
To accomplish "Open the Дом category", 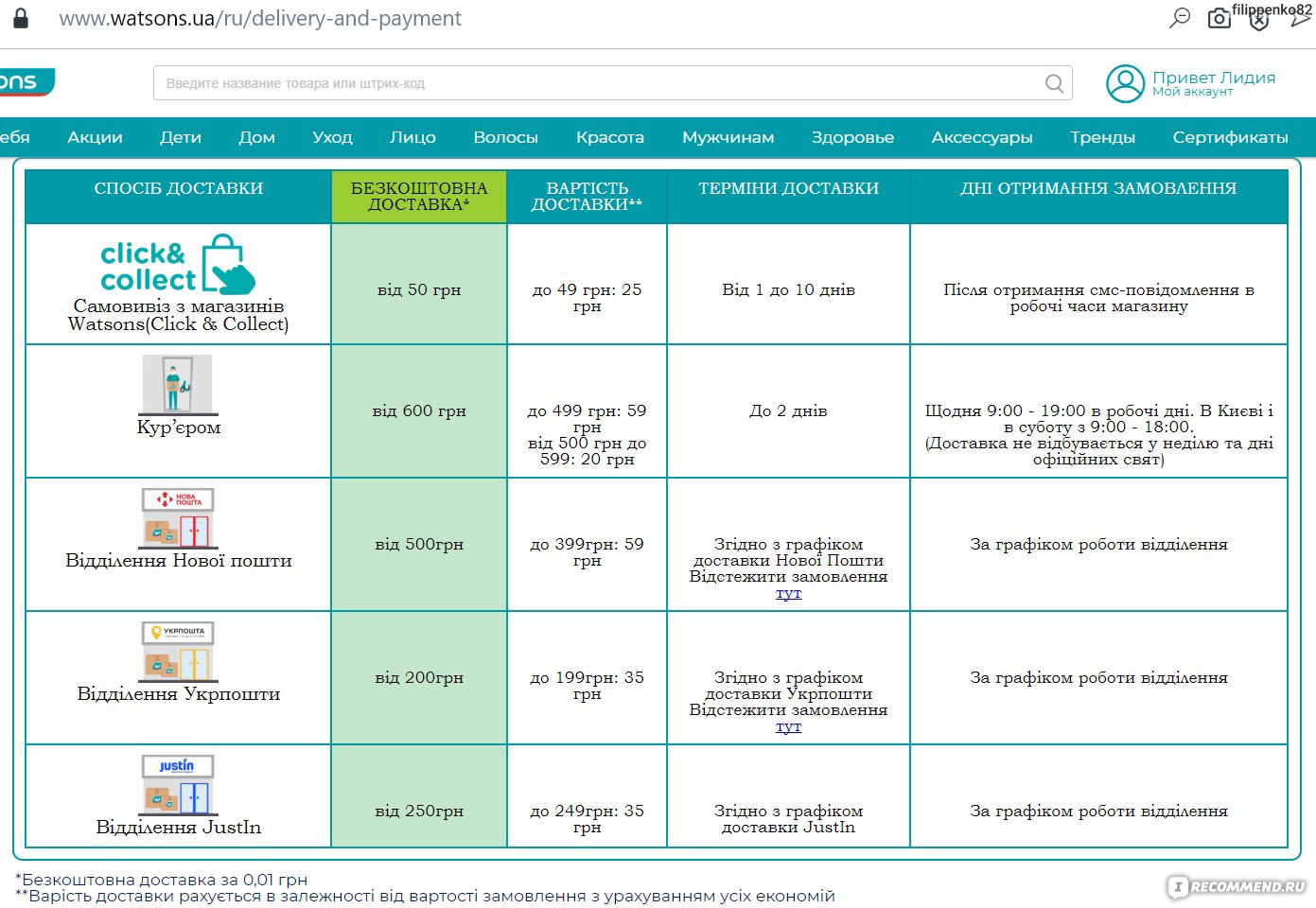I will coord(256,137).
